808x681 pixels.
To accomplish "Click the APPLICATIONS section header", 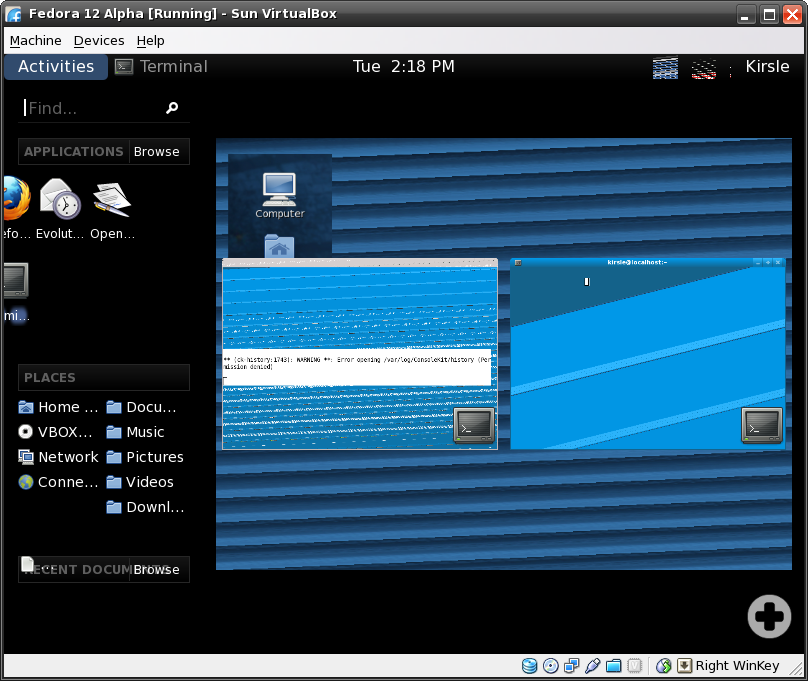I will 74,151.
